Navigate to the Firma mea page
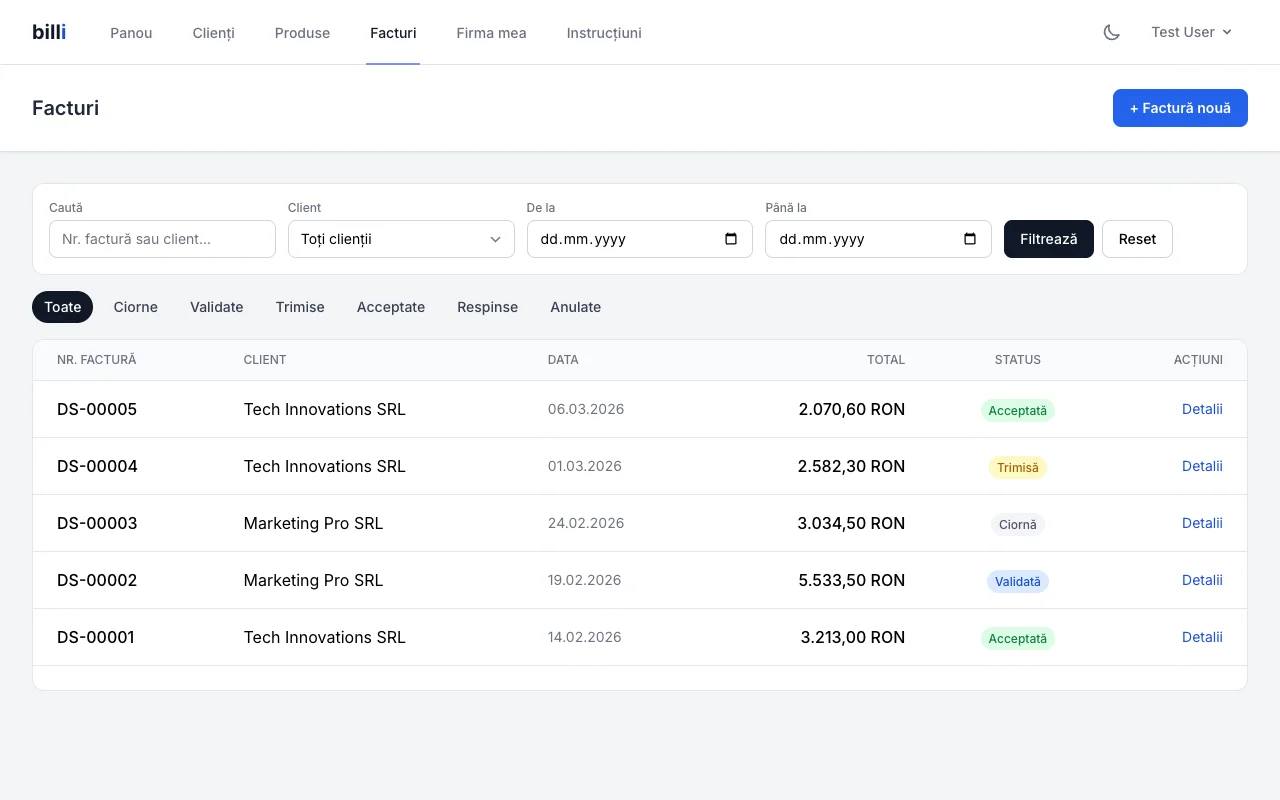1280x800 pixels. click(x=491, y=33)
